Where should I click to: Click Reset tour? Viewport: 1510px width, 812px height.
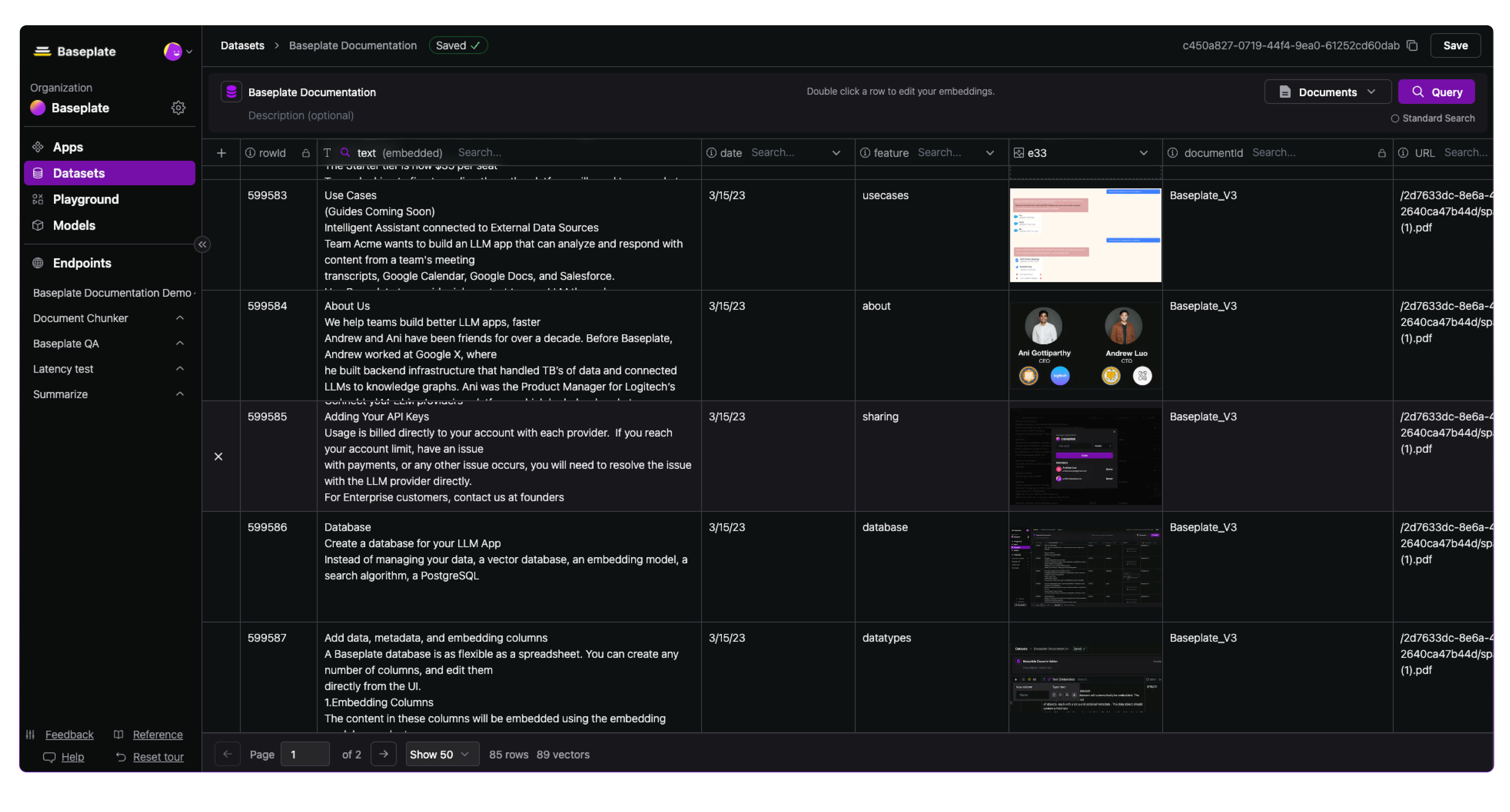coord(158,757)
